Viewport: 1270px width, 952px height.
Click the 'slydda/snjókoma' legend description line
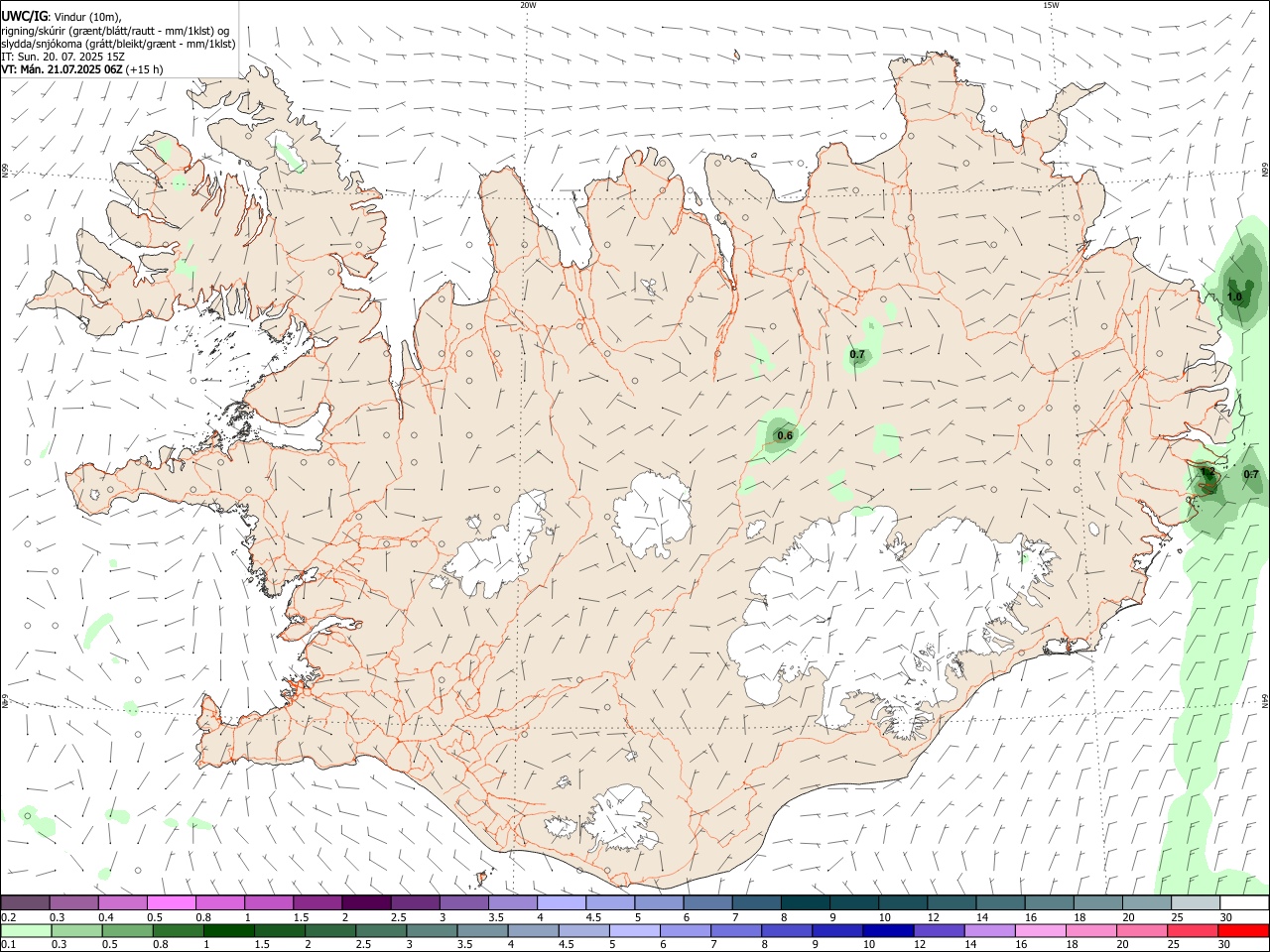tap(118, 44)
